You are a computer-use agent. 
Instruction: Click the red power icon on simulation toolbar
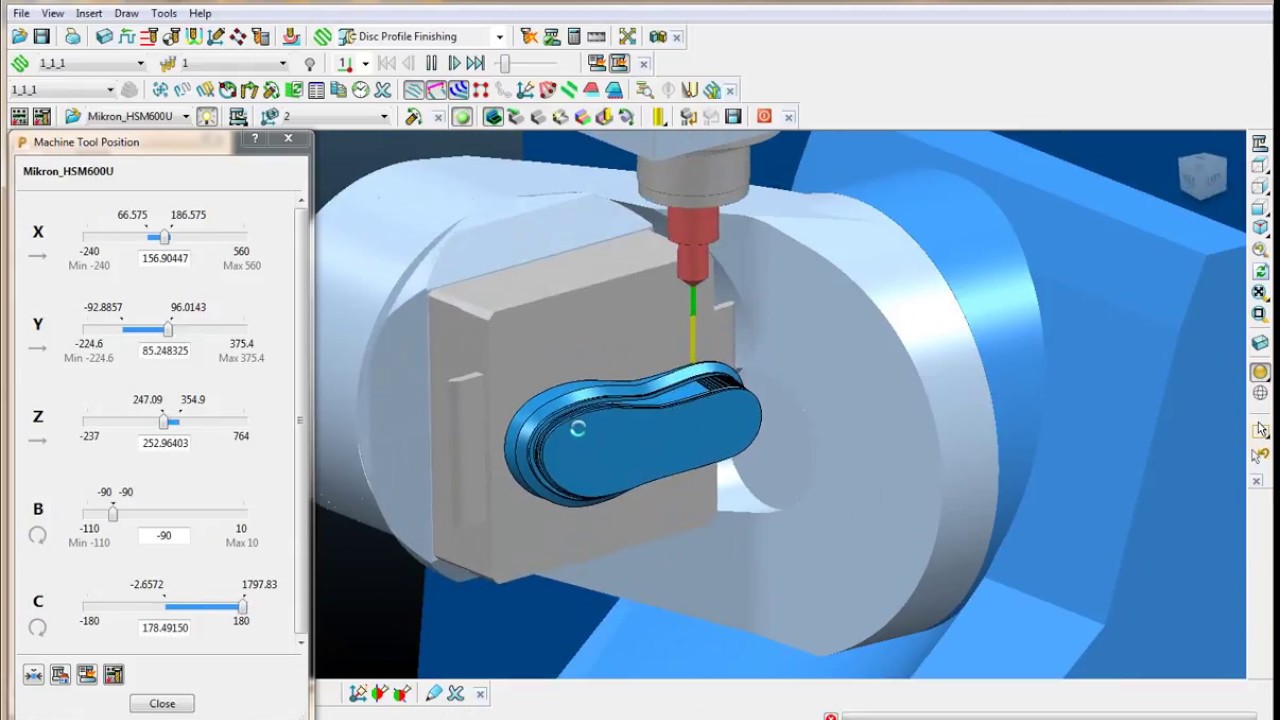[764, 117]
